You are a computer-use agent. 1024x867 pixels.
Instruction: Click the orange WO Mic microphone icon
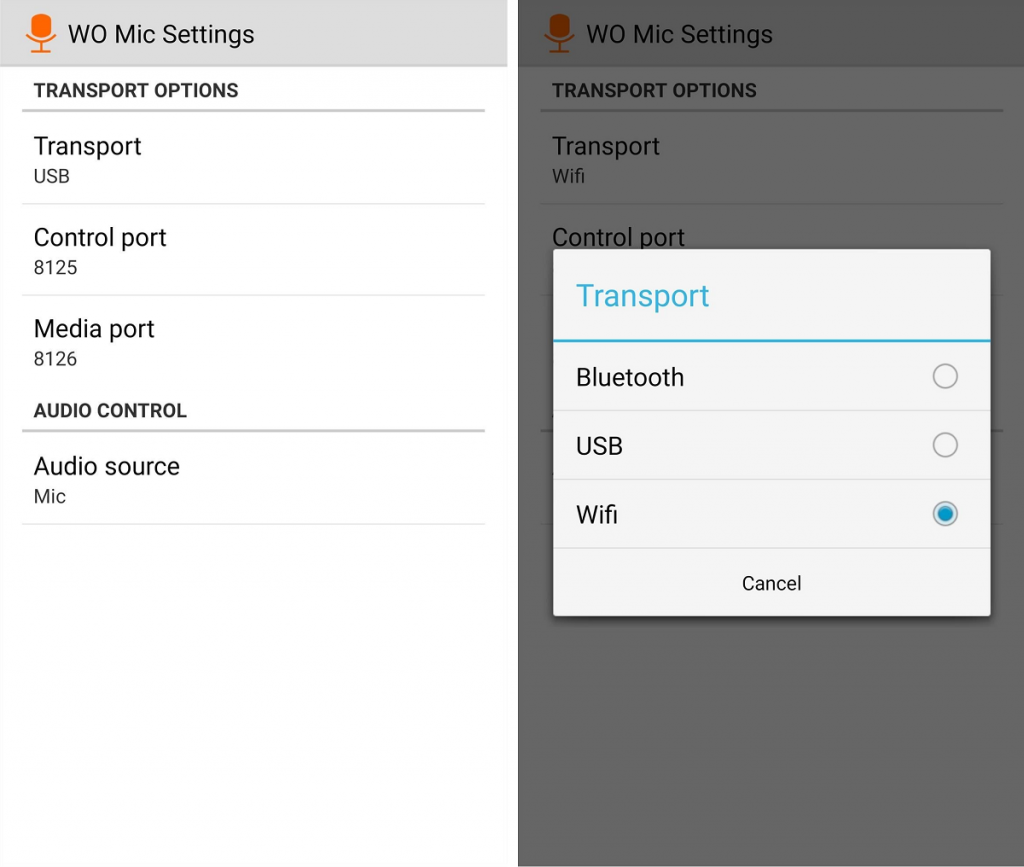[x=41, y=33]
